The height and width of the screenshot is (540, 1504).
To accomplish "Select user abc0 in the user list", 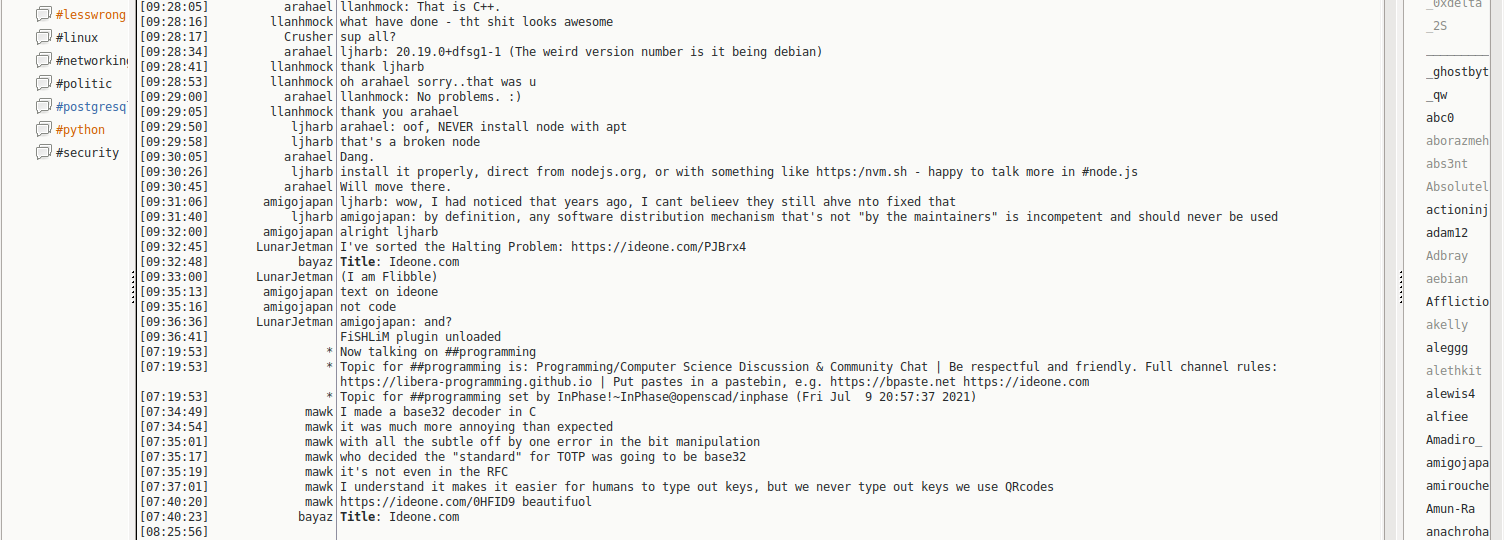I will coord(1440,118).
